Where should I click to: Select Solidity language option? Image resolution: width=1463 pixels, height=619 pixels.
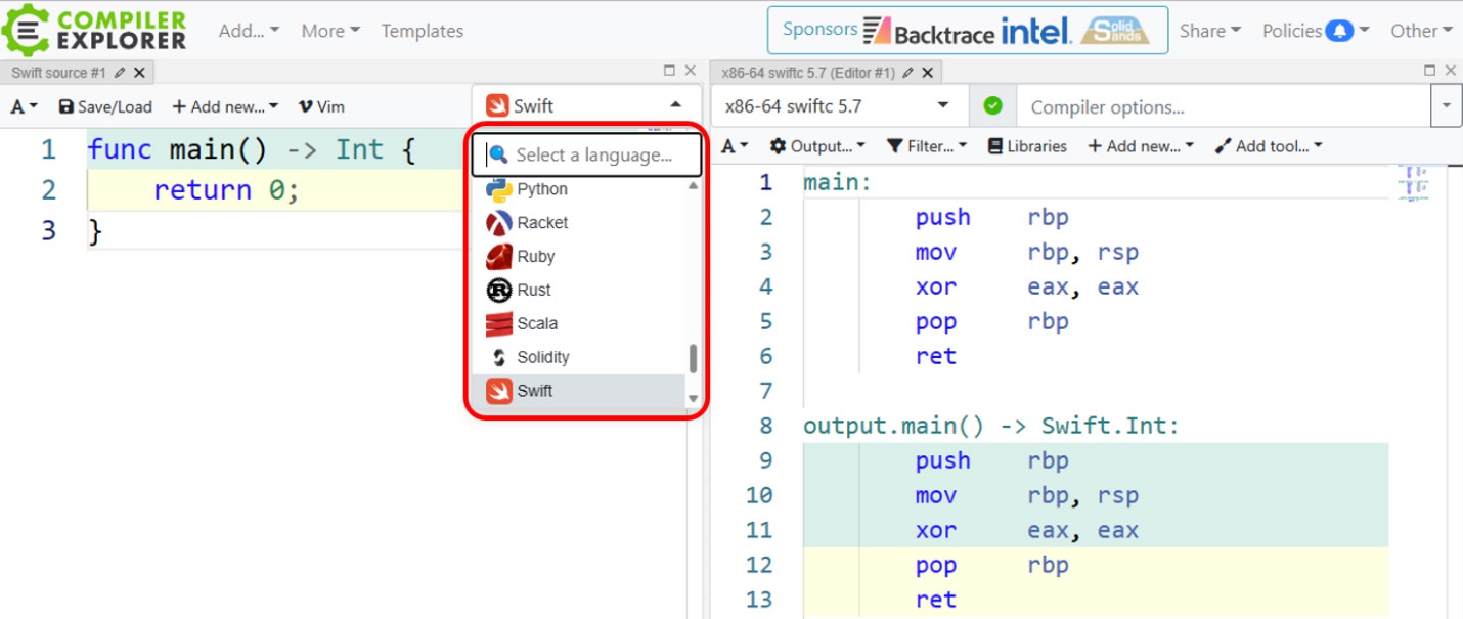[542, 357]
